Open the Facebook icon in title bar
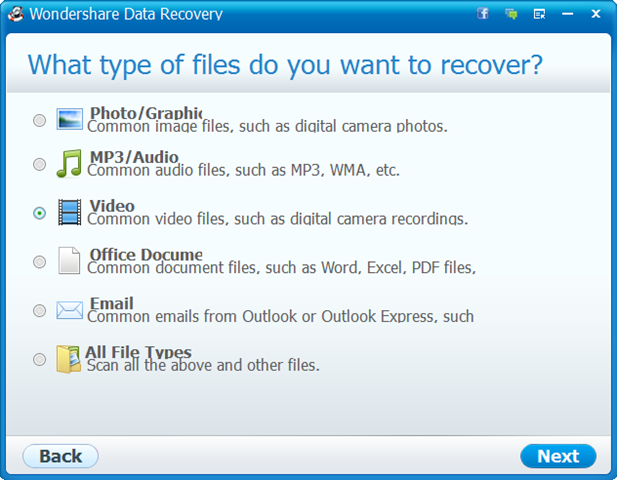Image resolution: width=617 pixels, height=480 pixels. [483, 14]
